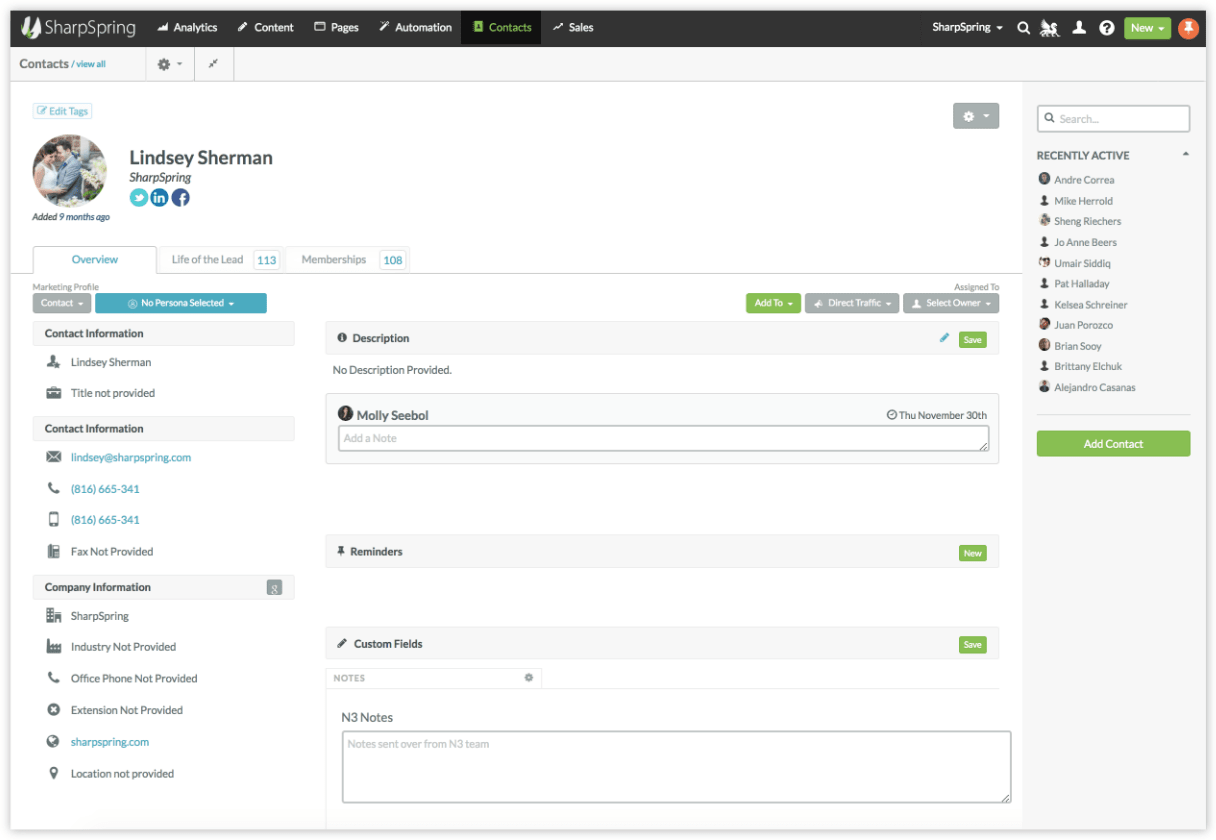The height and width of the screenshot is (840, 1216).
Task: Click the Add a Note field
Action: 663,439
